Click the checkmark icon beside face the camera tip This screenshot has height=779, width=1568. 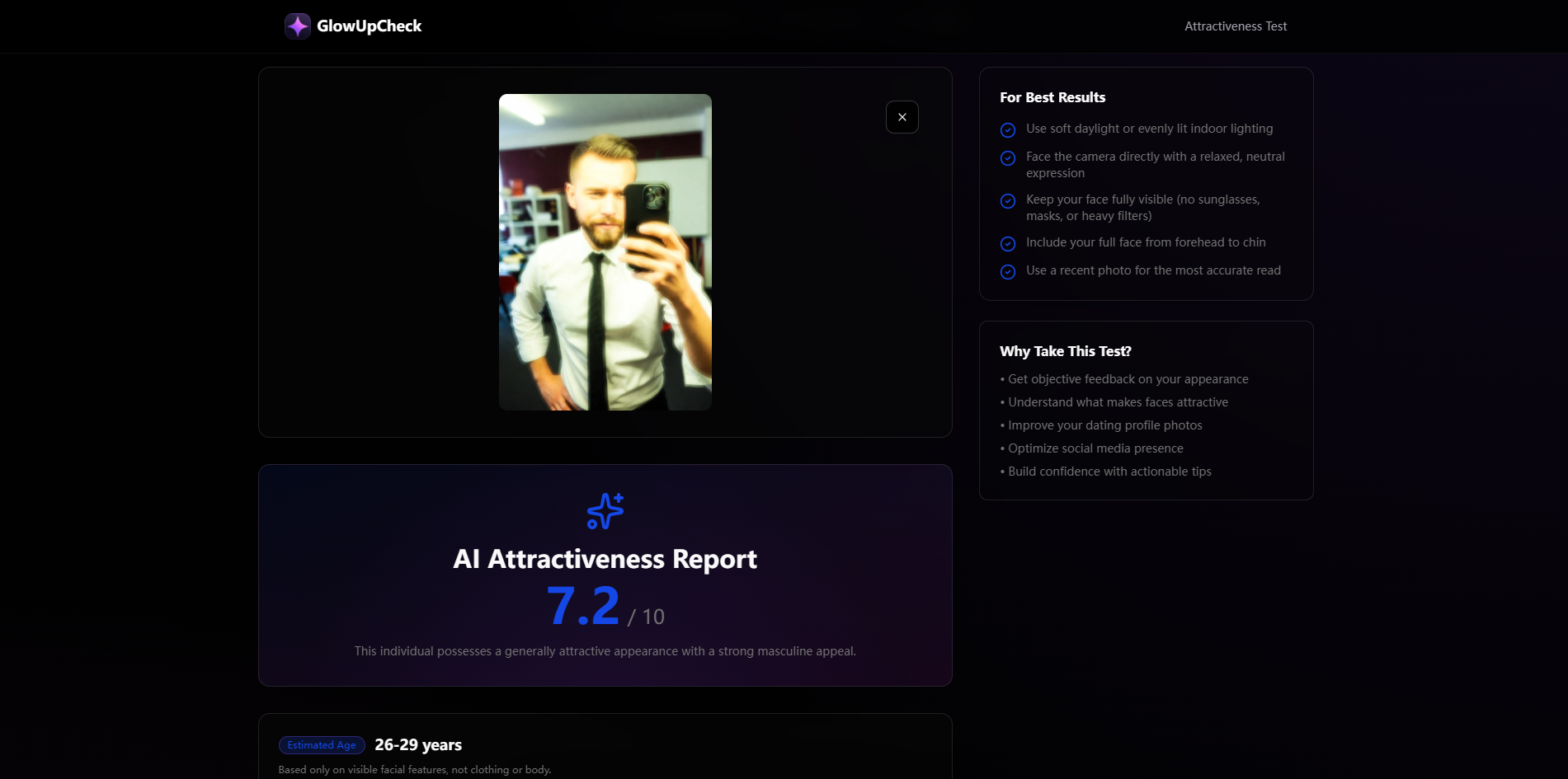pos(1008,158)
